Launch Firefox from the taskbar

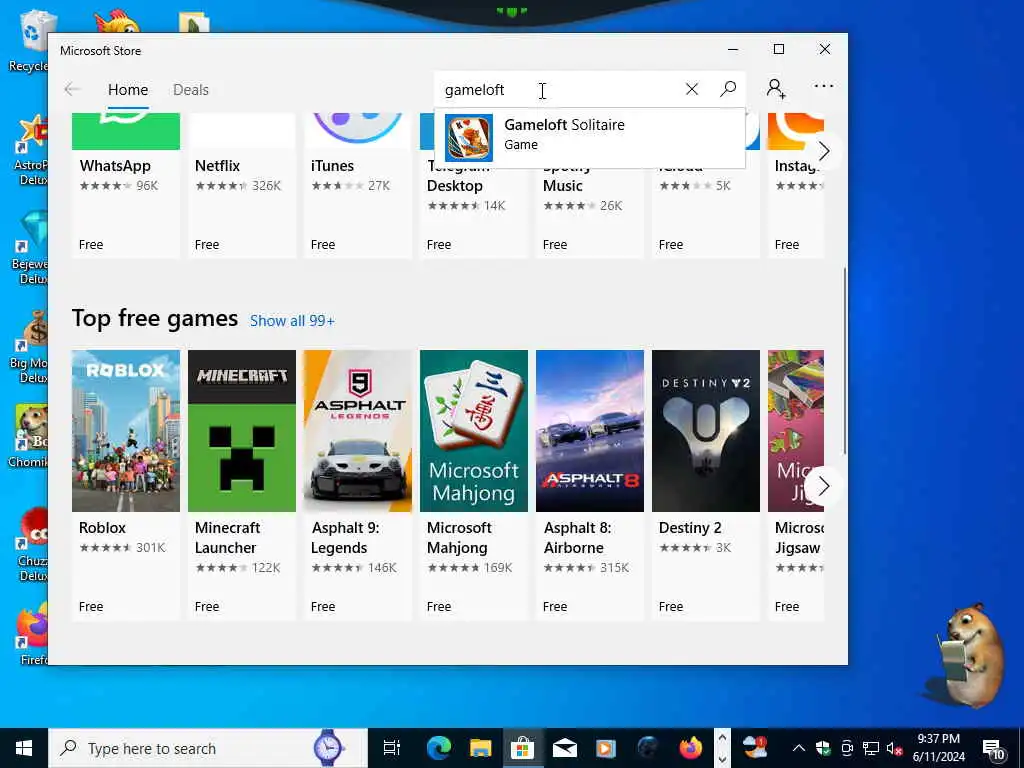point(690,748)
